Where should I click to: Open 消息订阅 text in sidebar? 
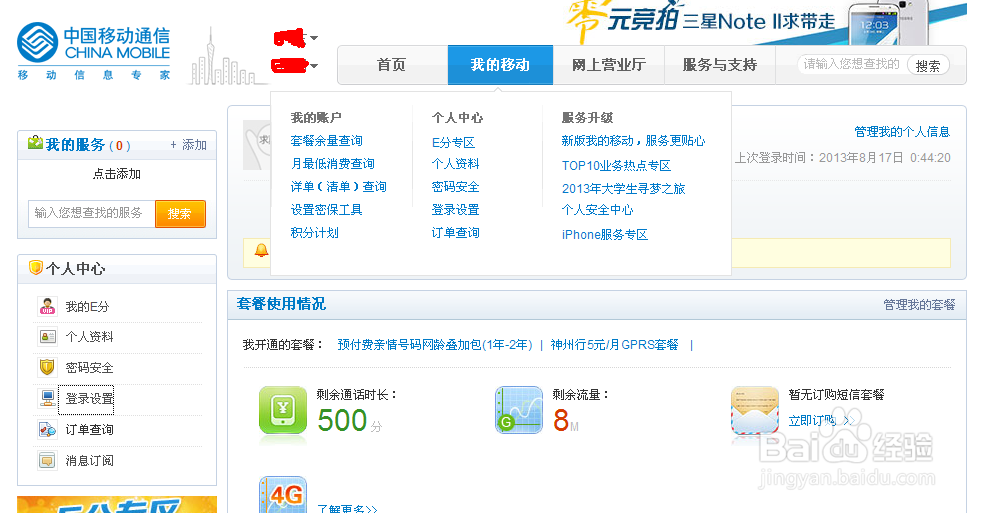tap(90, 461)
